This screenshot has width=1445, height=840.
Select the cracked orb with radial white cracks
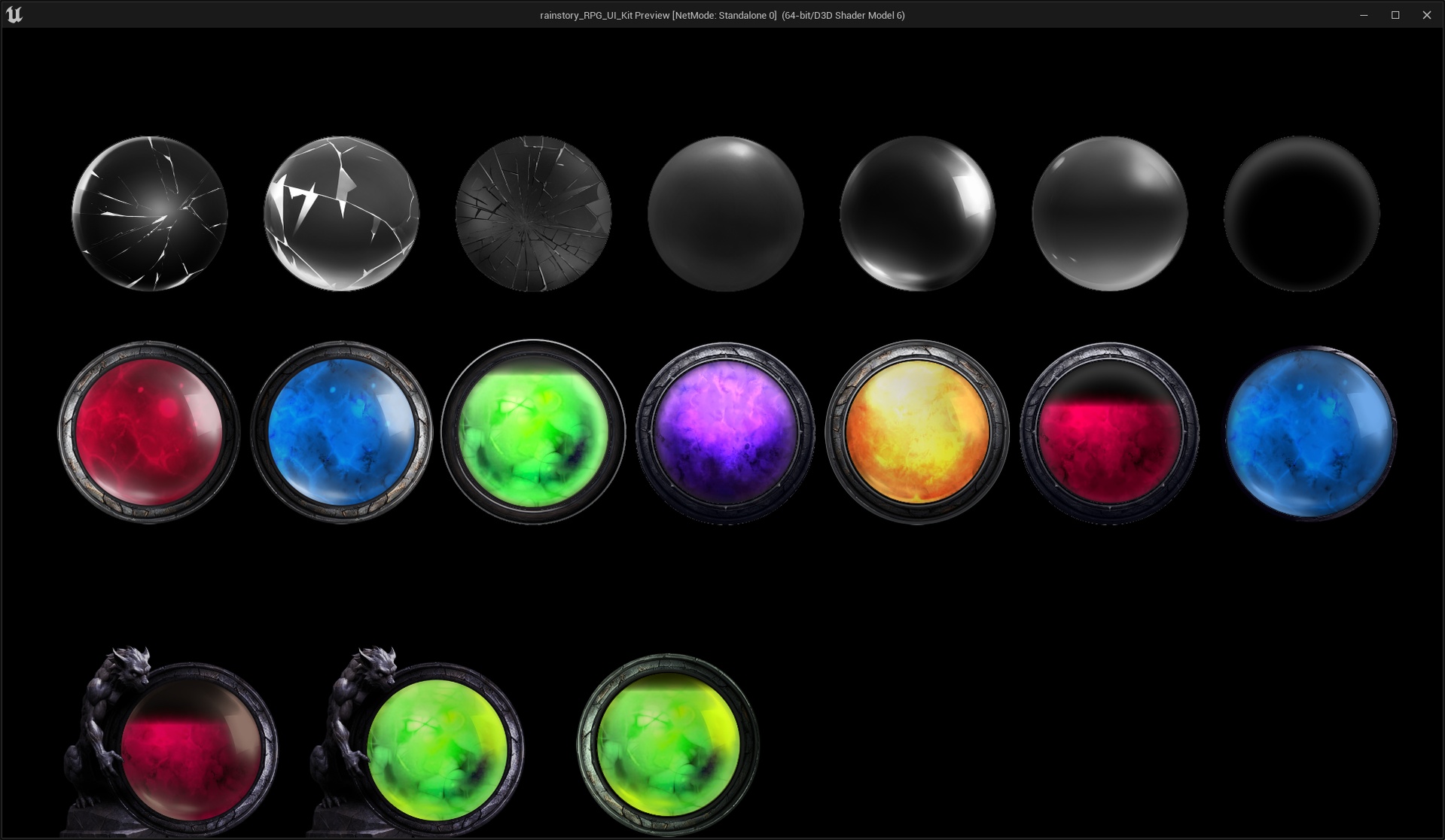[150, 214]
